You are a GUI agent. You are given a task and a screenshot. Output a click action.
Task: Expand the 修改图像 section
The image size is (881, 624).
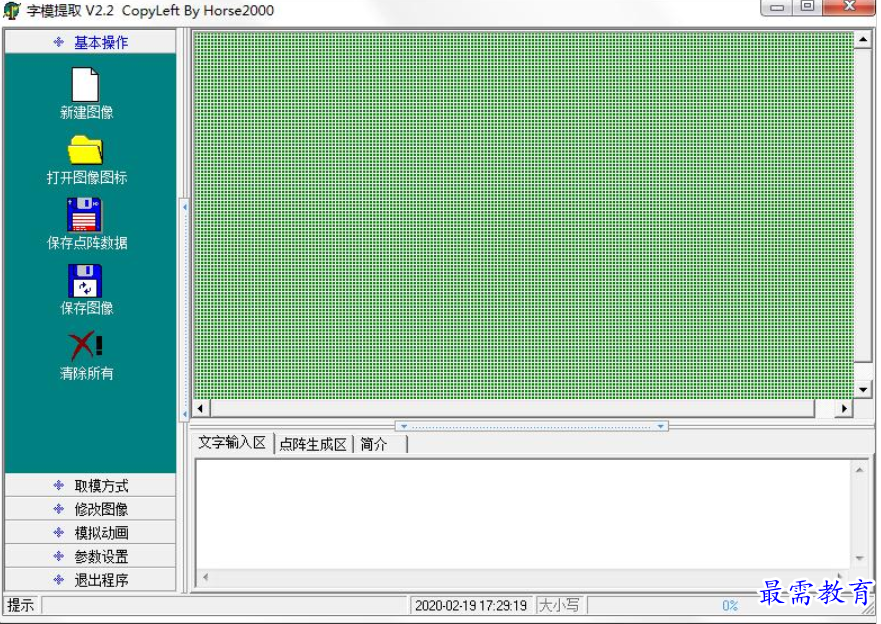(x=90, y=509)
